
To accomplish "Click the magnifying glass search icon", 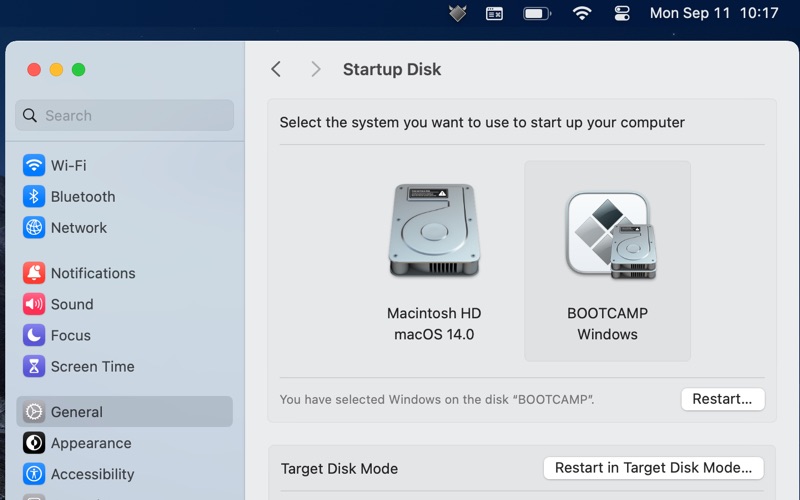I will pyautogui.click(x=30, y=115).
